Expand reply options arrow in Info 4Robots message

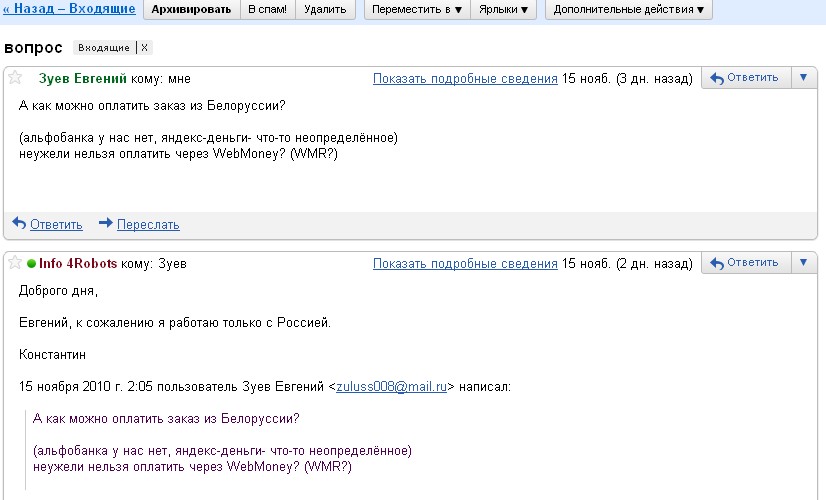803,263
